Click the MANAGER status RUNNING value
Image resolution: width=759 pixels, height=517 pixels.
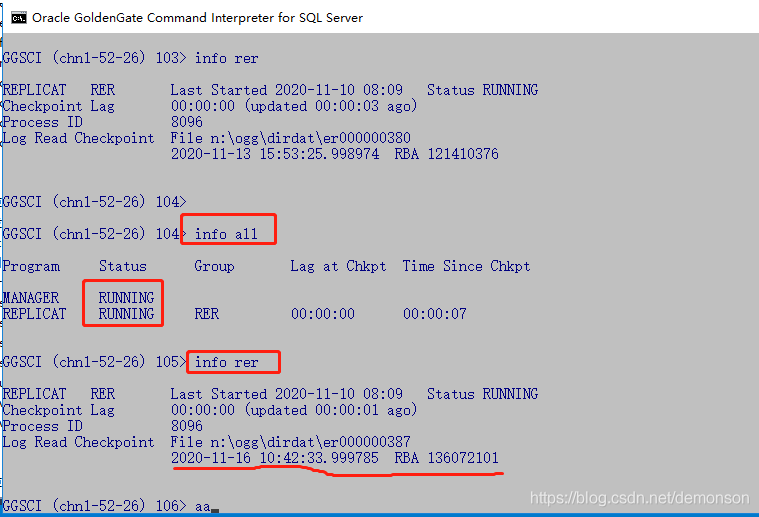(126, 298)
